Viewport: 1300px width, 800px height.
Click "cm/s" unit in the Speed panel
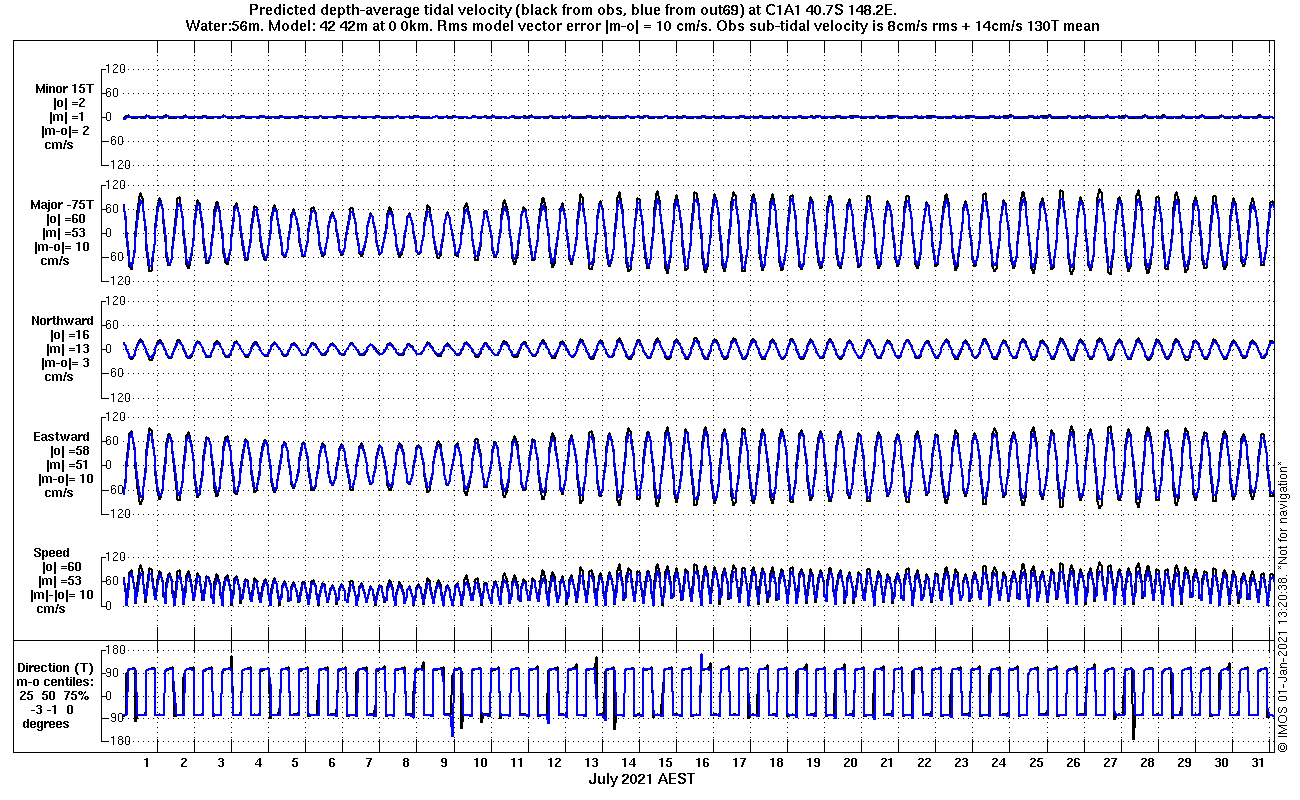point(52,609)
